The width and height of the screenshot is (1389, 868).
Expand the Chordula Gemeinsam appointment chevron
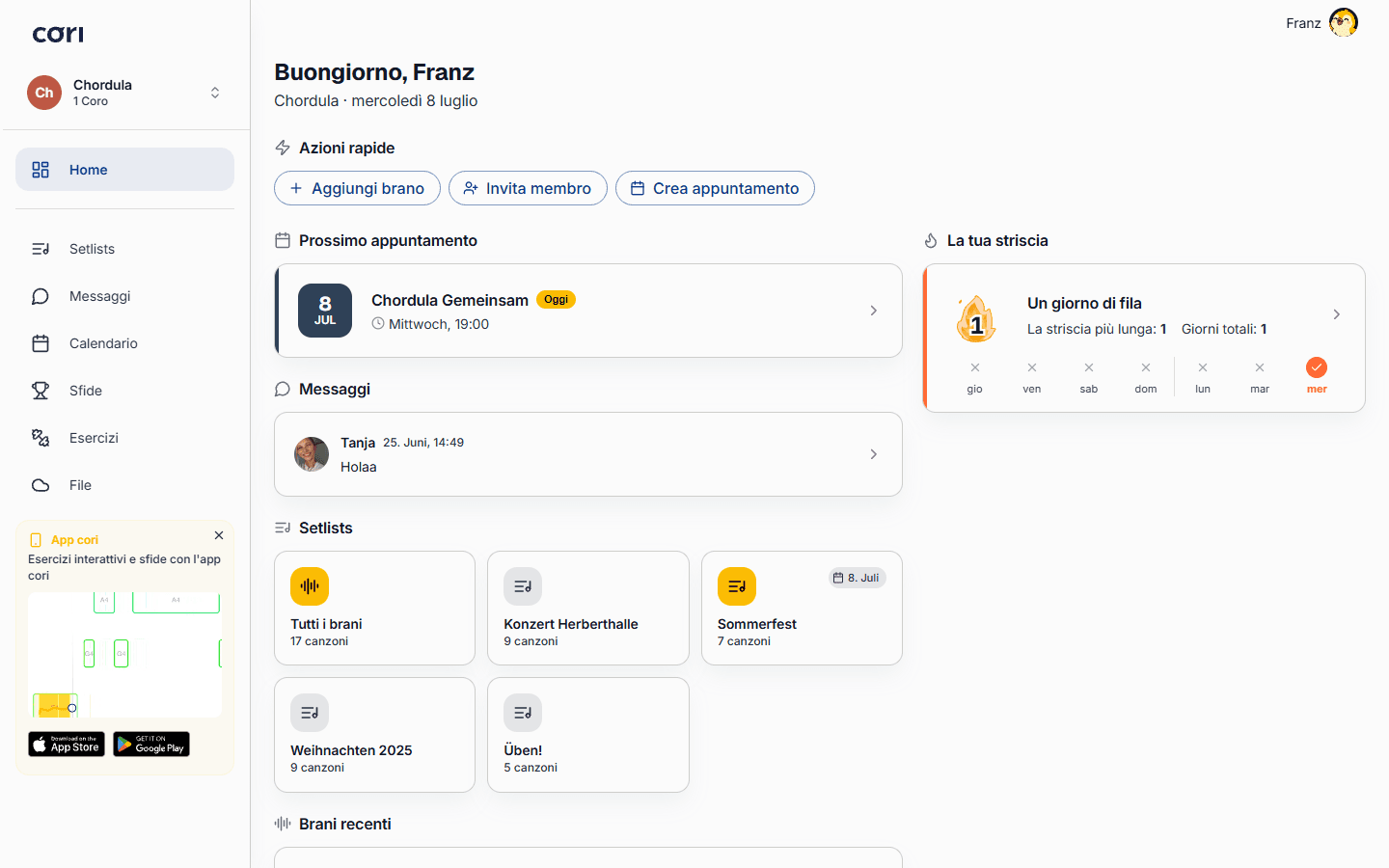[874, 311]
